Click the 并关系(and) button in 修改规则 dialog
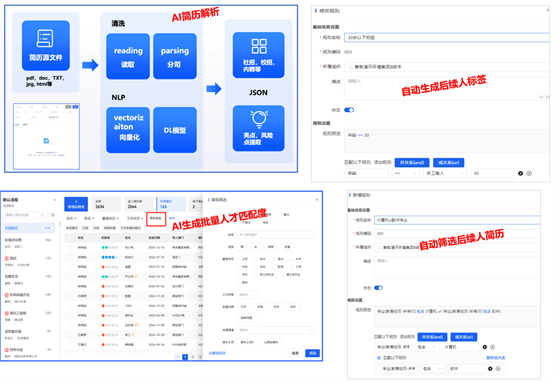Viewport: 554px width, 382px height. (x=412, y=162)
